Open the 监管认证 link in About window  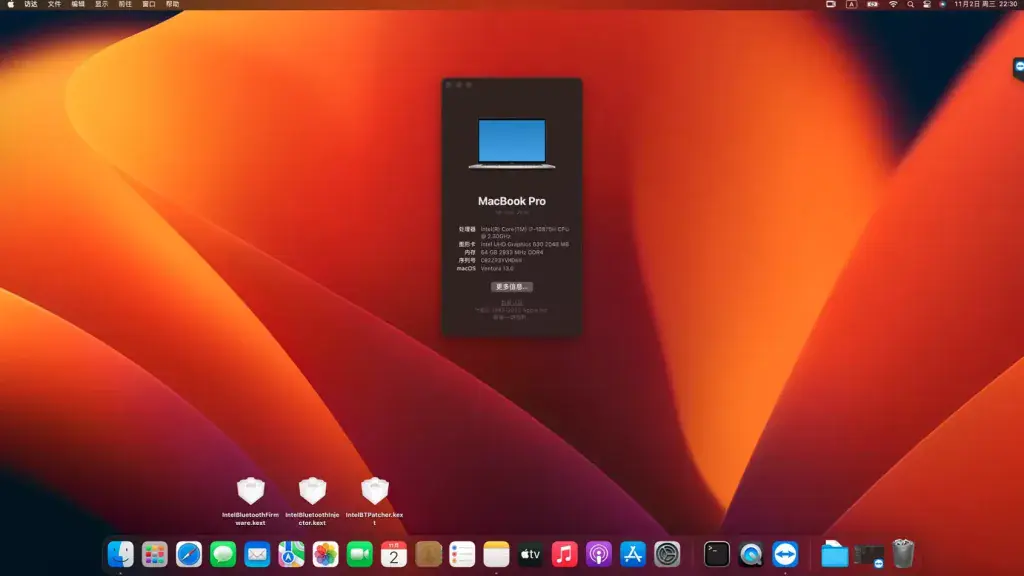pyautogui.click(x=511, y=302)
